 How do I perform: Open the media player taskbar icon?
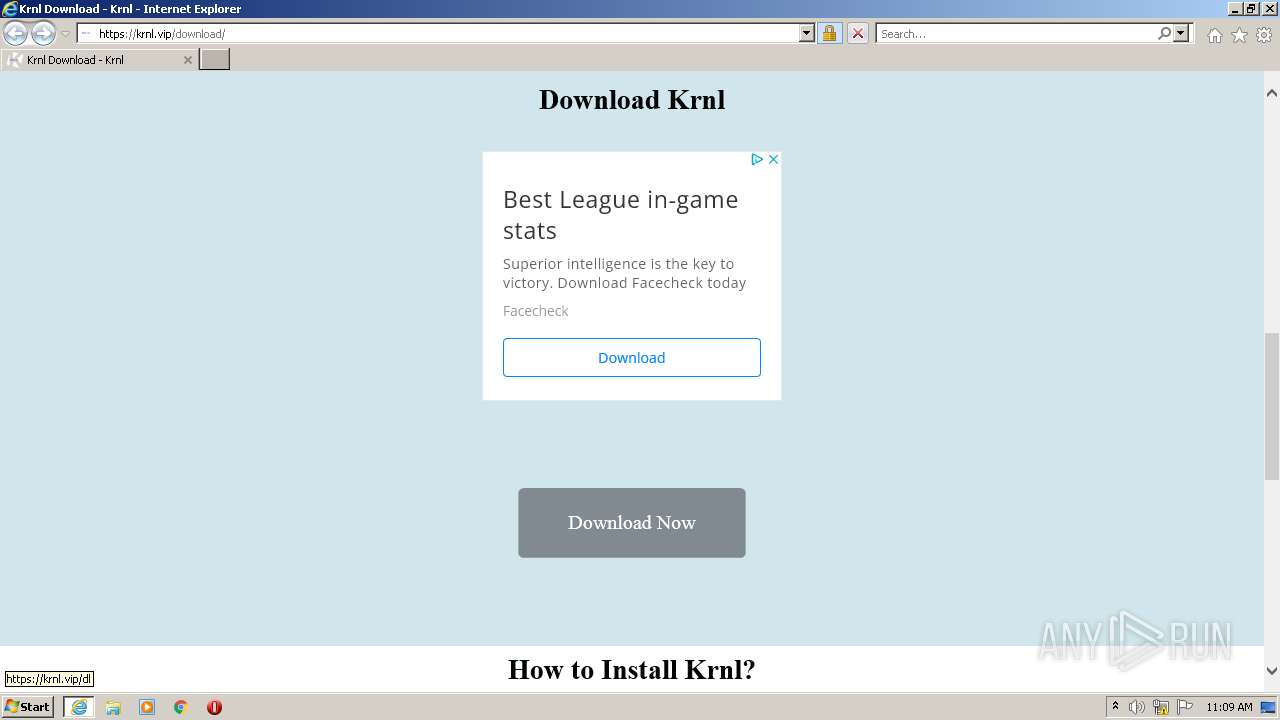click(147, 707)
